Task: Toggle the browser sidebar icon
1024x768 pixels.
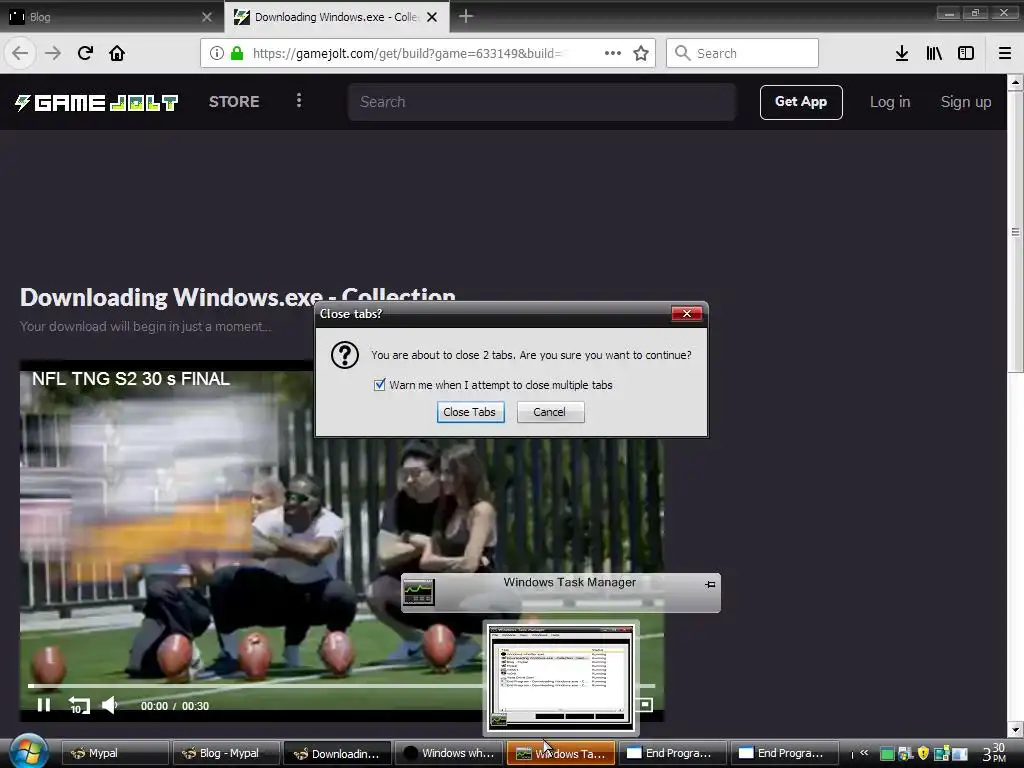Action: coord(966,53)
